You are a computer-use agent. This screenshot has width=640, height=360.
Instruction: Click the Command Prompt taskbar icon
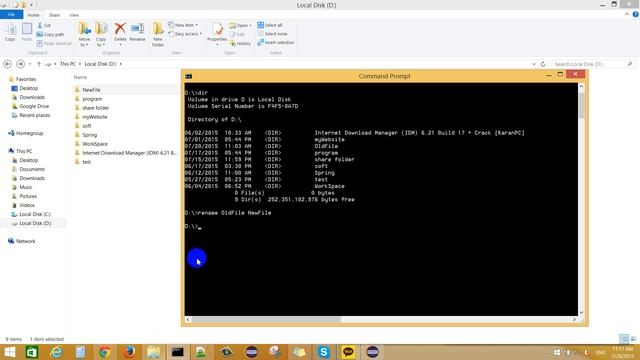tap(178, 352)
